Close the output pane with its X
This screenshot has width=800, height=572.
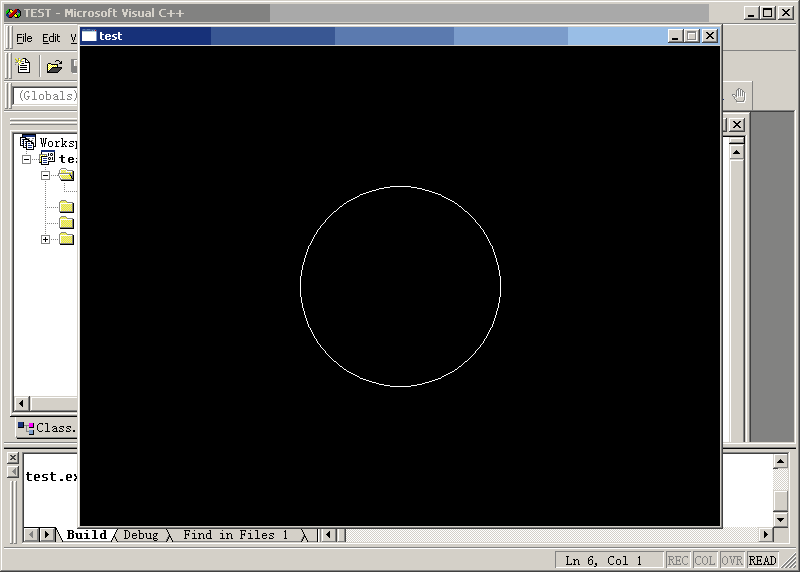[x=13, y=458]
